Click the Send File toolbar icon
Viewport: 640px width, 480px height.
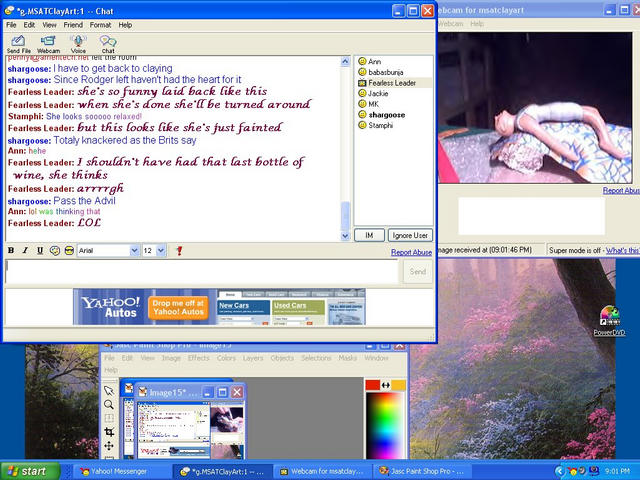point(18,44)
